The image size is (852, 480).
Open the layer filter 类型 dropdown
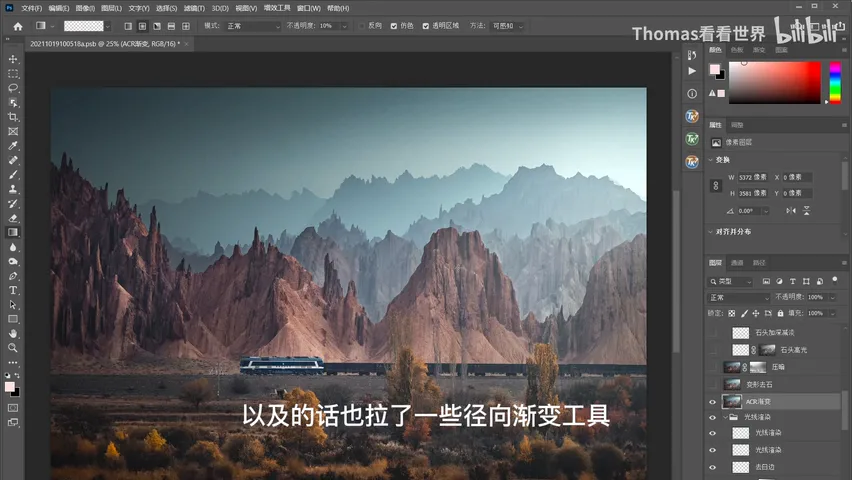point(730,282)
